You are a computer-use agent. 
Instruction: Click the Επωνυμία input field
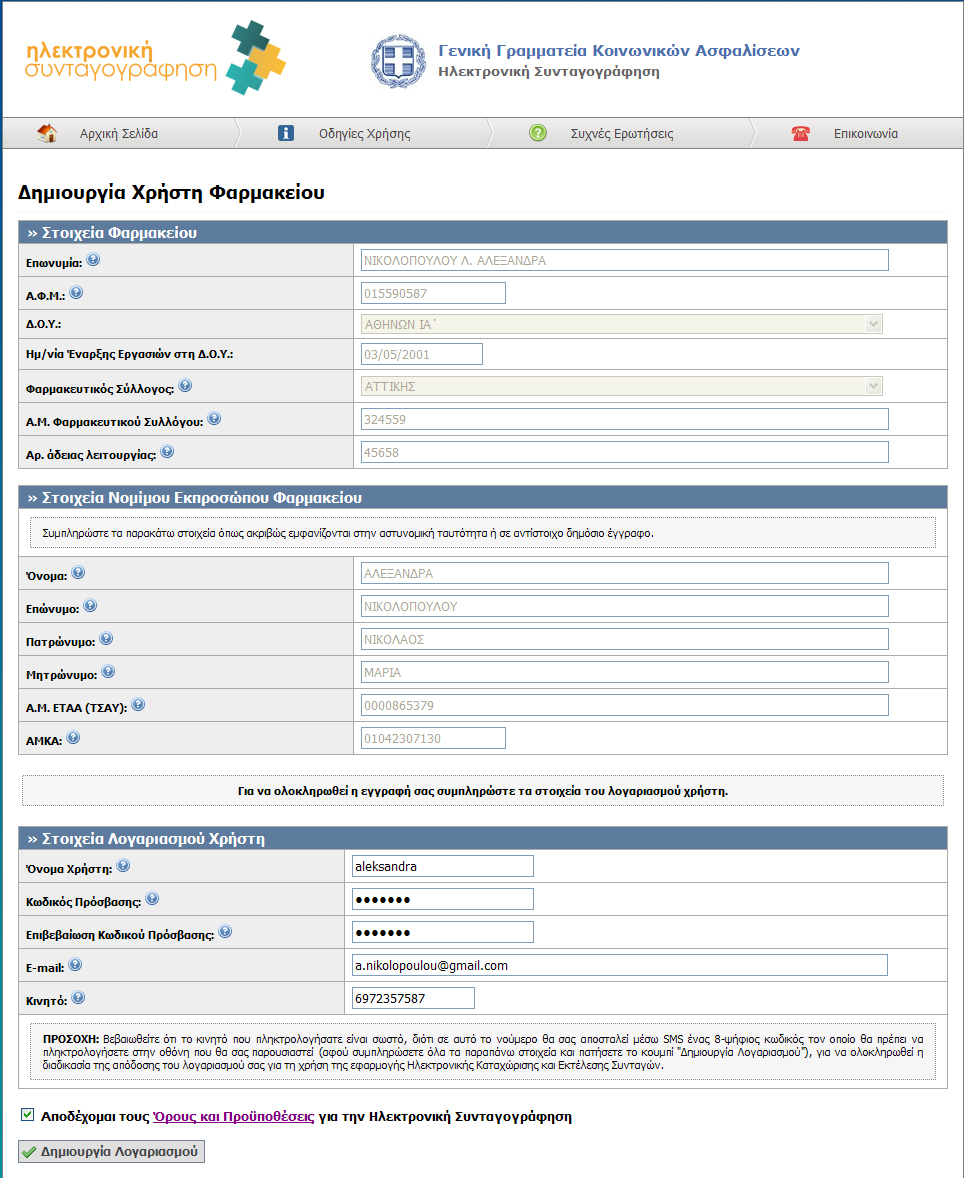[624, 261]
